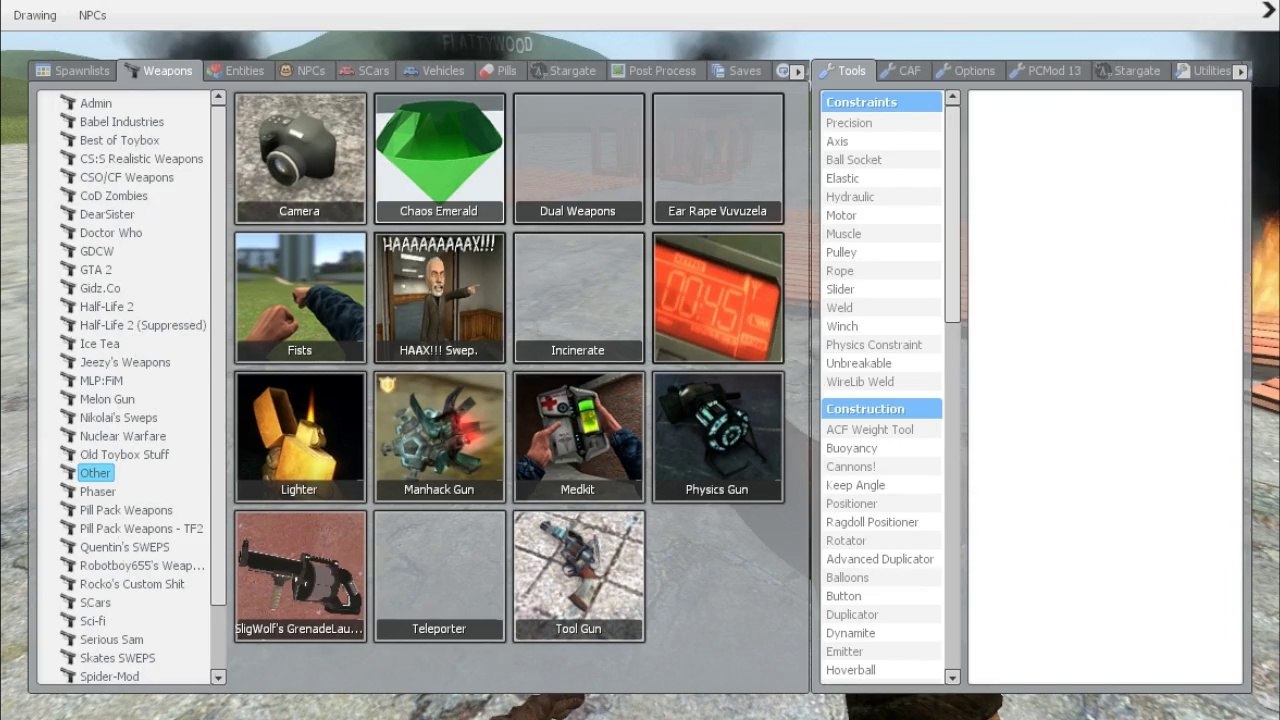This screenshot has width=1280, height=720.
Task: Select the Chaos Emerald weapon icon
Action: pos(439,158)
